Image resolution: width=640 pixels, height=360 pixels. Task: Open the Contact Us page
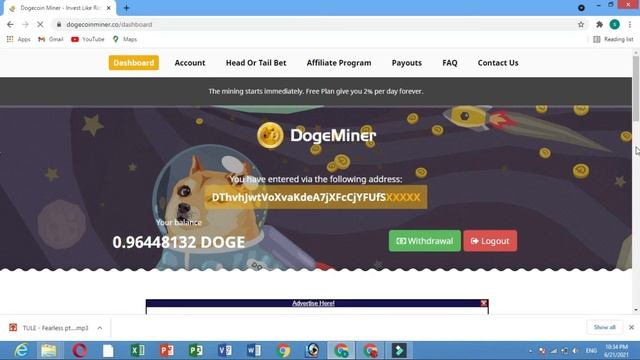(x=498, y=63)
